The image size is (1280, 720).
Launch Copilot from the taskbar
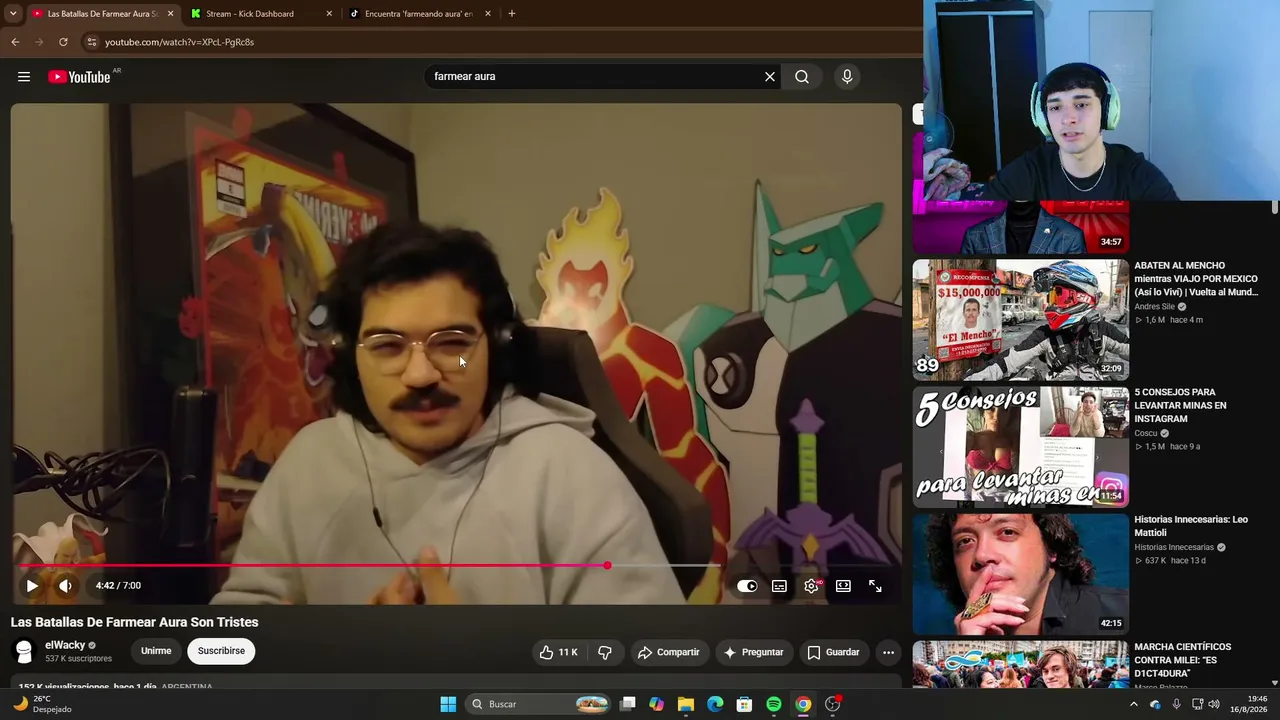pyautogui.click(x=657, y=704)
